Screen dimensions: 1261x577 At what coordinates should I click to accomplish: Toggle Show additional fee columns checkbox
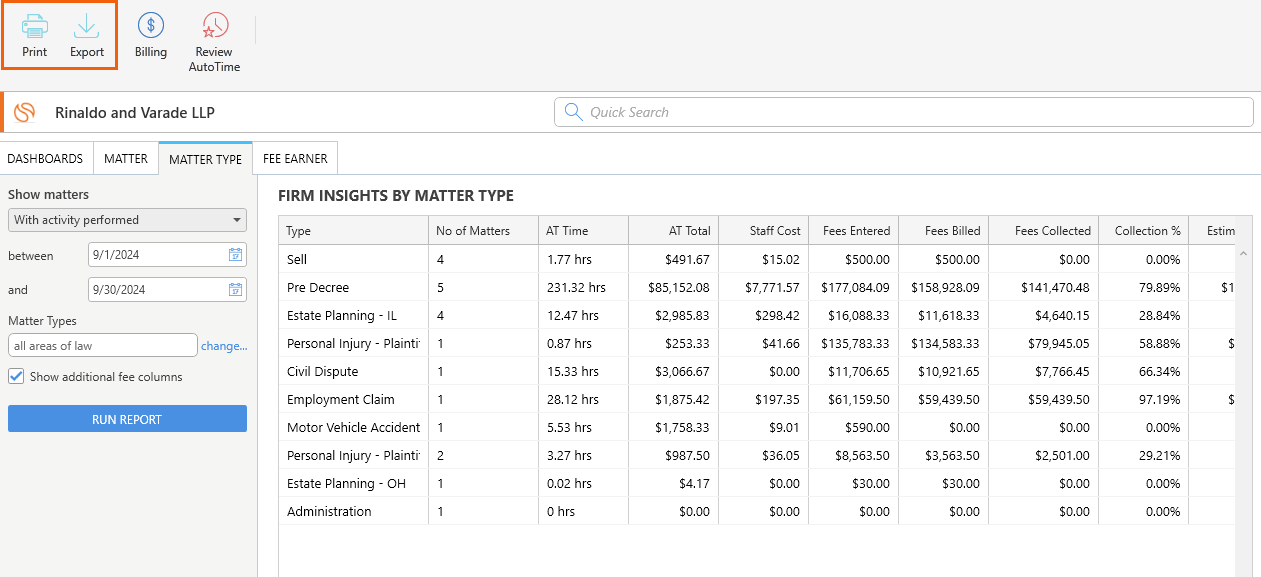point(16,377)
